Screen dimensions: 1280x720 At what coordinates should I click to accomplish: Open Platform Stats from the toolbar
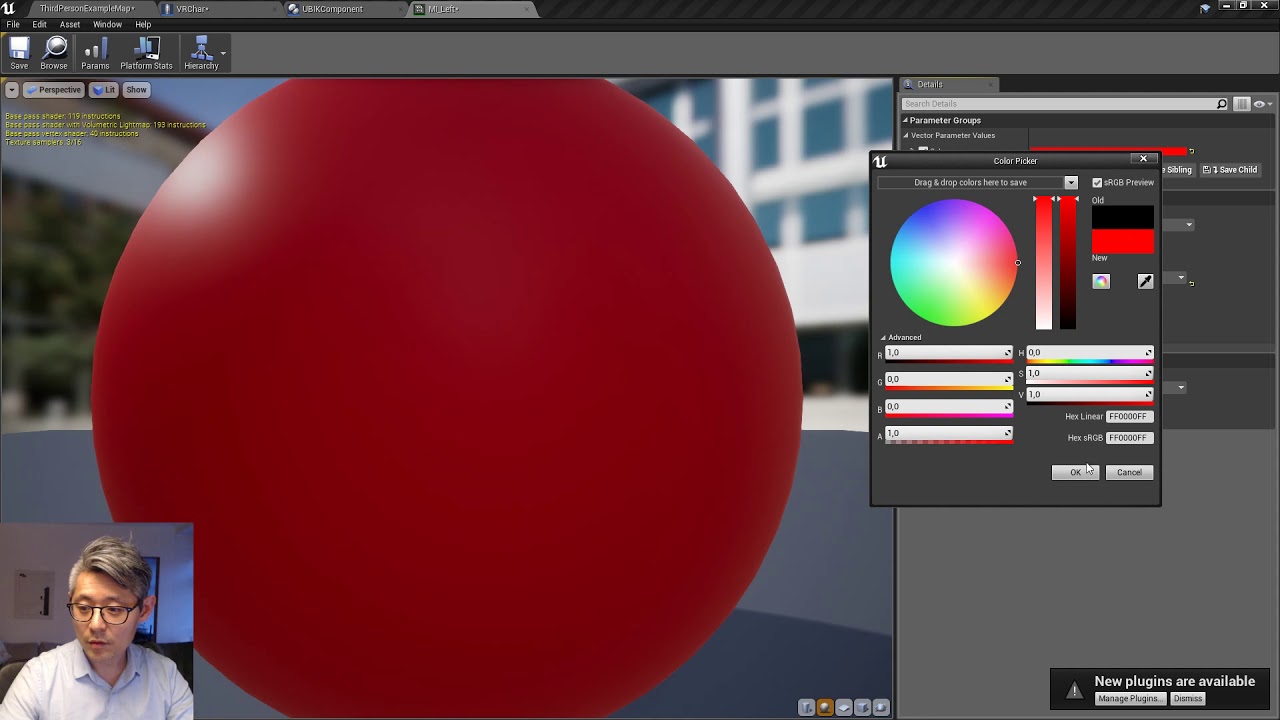[146, 53]
